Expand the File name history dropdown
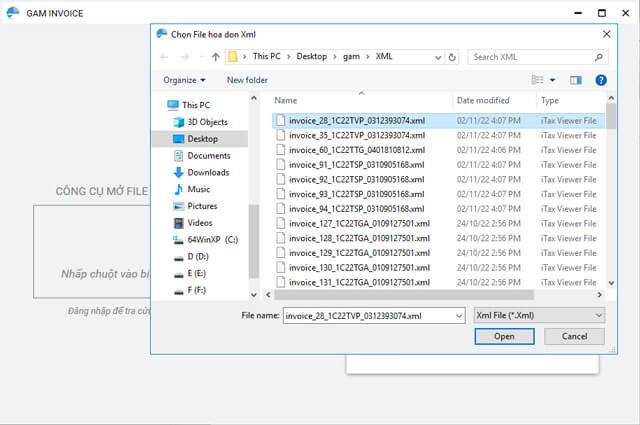 [x=458, y=315]
